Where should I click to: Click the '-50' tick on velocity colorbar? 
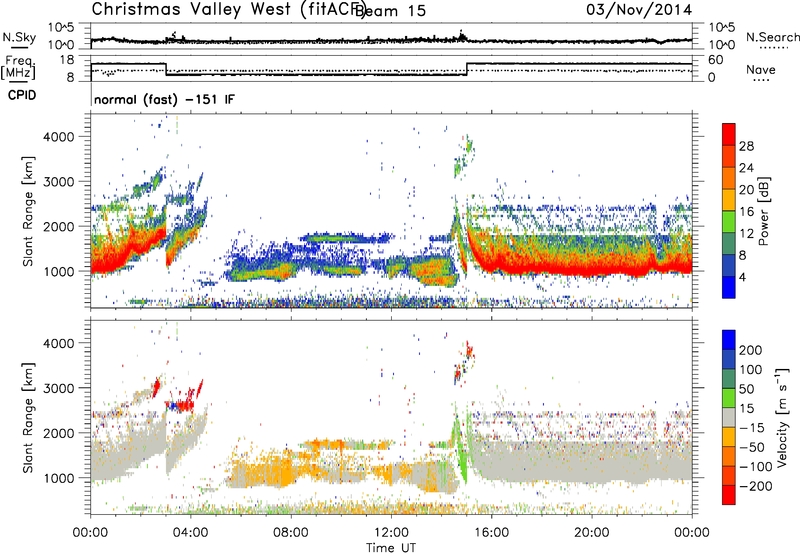click(x=752, y=447)
